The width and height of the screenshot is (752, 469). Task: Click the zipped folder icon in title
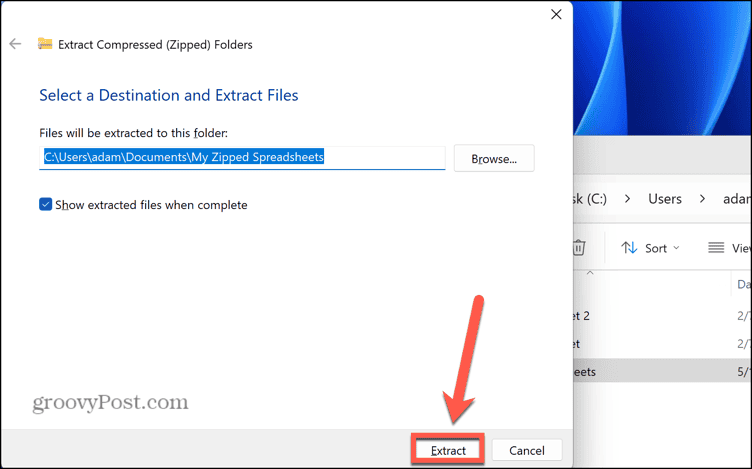click(x=45, y=44)
